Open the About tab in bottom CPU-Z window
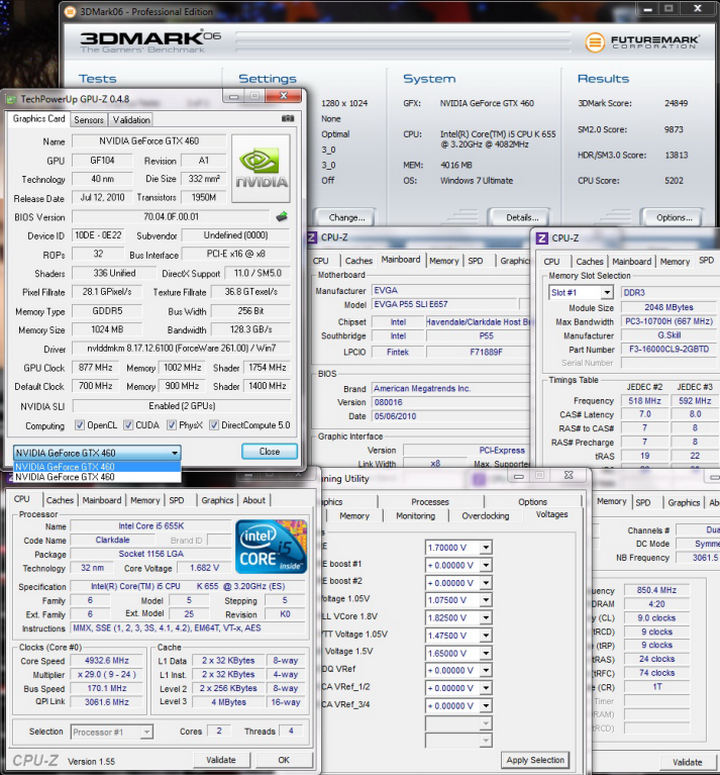 coord(254,500)
